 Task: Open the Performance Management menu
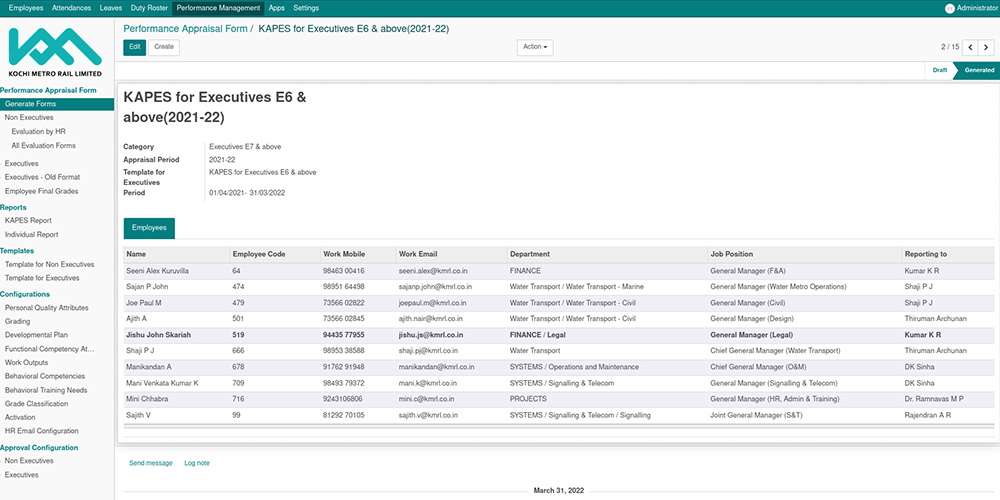coord(218,8)
